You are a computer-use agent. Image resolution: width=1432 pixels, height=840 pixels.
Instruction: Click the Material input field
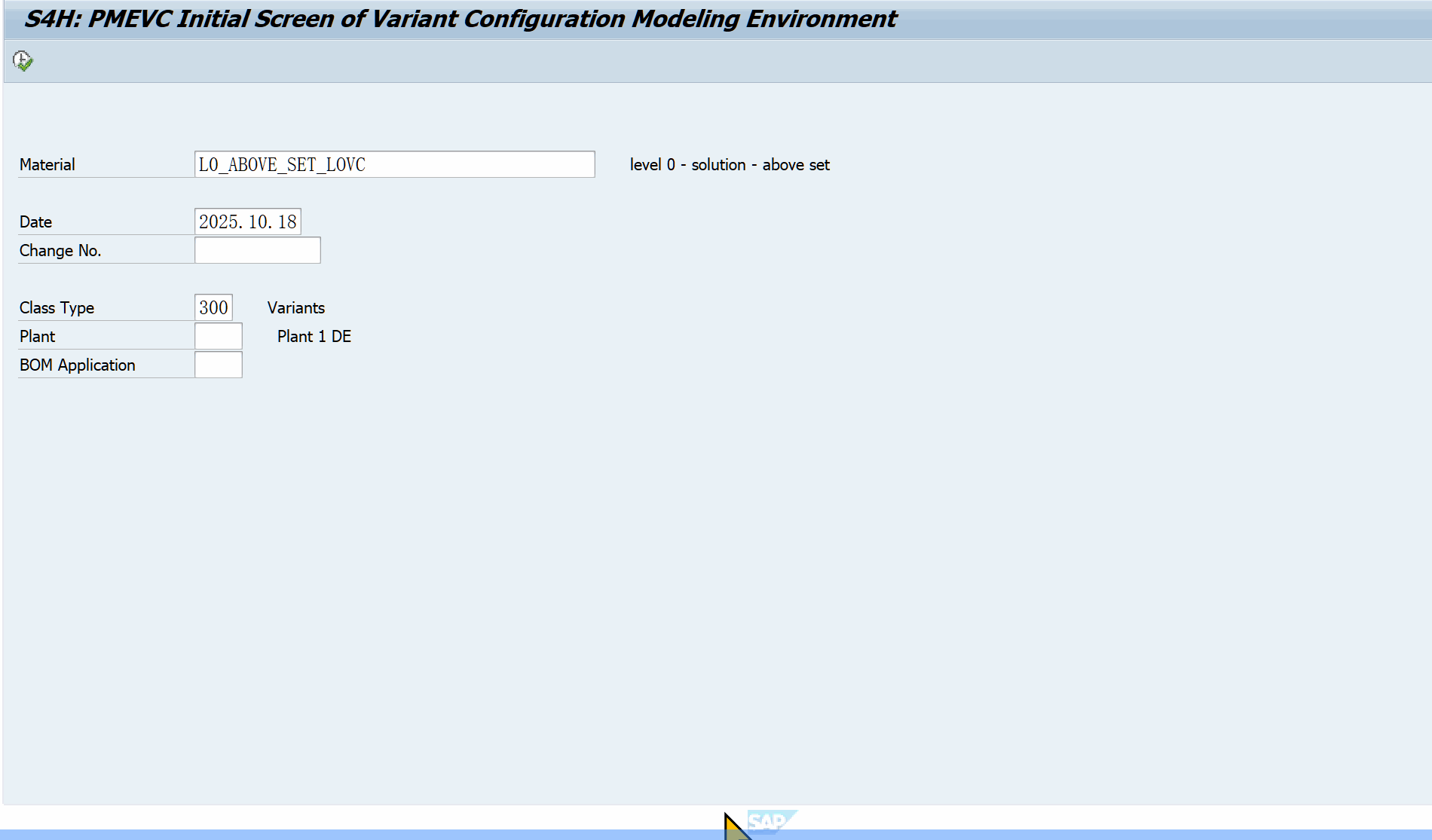point(394,164)
